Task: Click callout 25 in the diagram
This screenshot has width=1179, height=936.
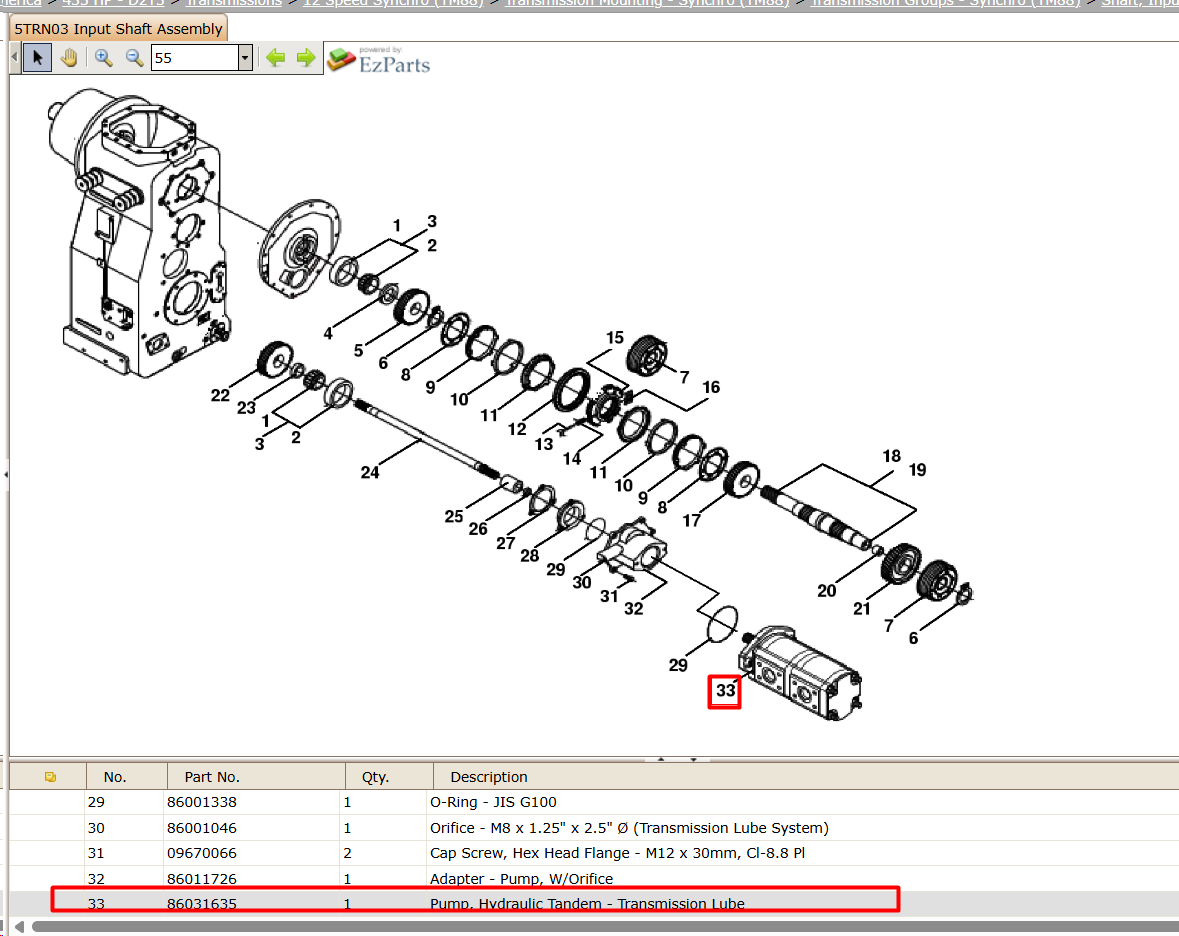Action: (453, 516)
